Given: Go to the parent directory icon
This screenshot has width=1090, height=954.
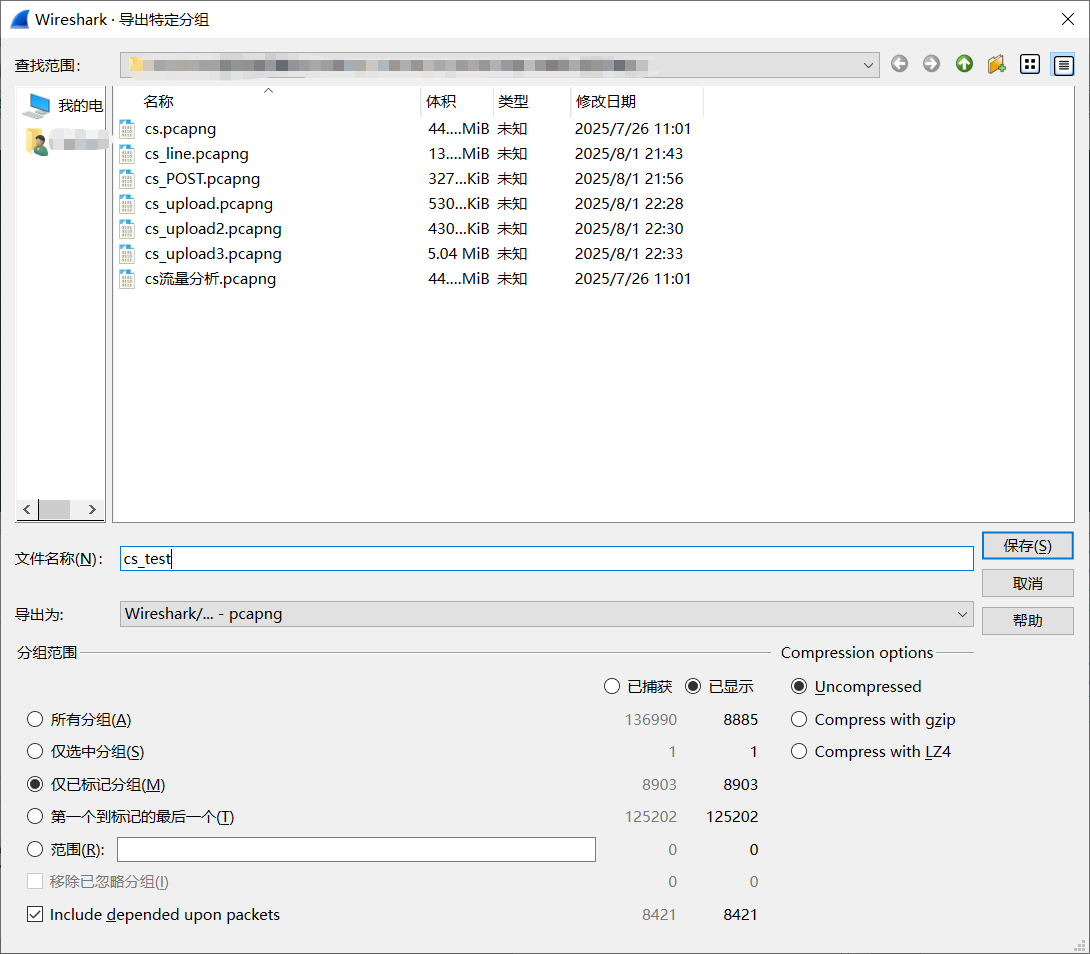Looking at the screenshot, I should pyautogui.click(x=964, y=64).
